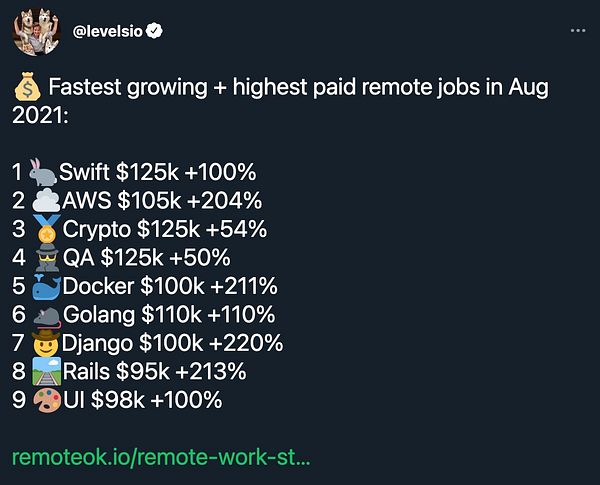Click the money bag emoji

point(26,88)
